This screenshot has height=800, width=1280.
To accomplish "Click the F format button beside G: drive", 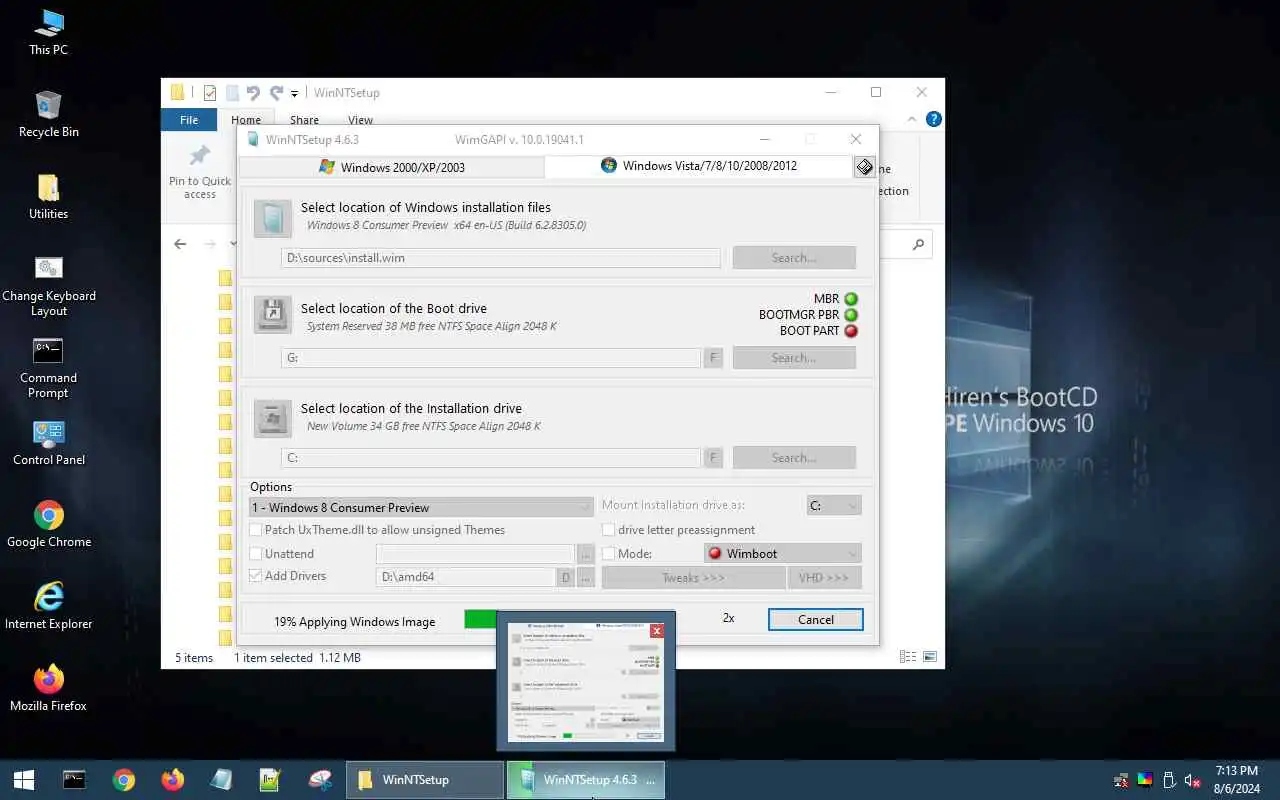I will tap(713, 358).
